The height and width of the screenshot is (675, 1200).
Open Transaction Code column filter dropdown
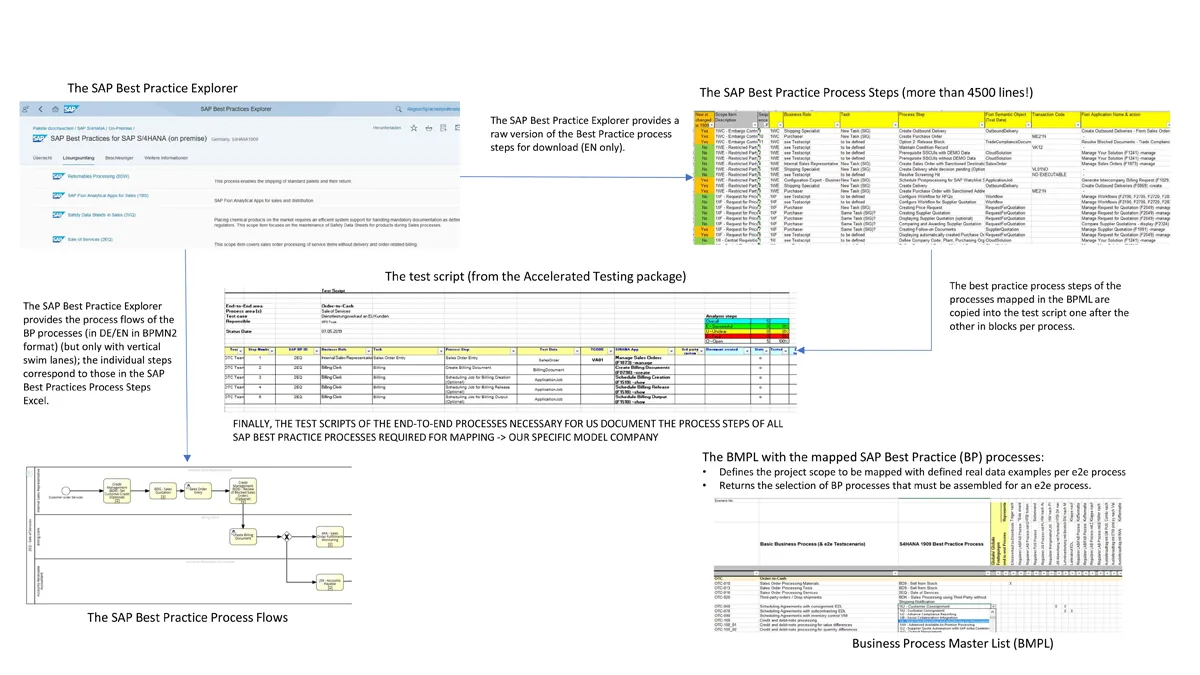click(1077, 125)
